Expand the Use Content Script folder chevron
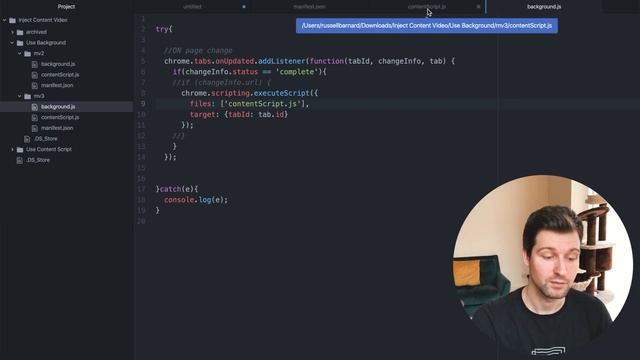The image size is (640, 360). pyautogui.click(x=12, y=149)
